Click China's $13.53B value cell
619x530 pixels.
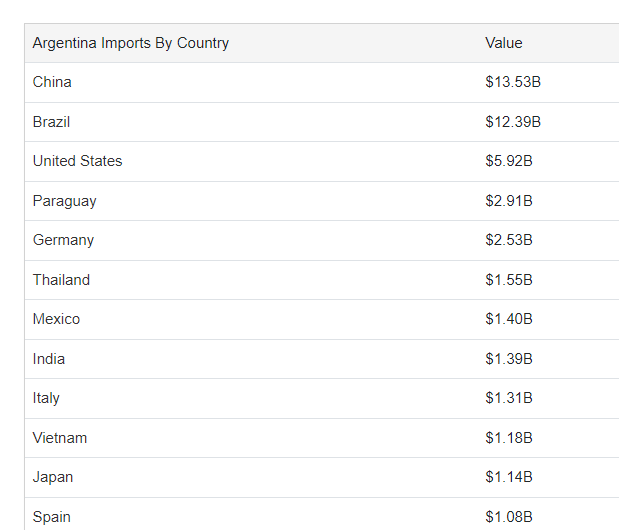[x=513, y=82]
